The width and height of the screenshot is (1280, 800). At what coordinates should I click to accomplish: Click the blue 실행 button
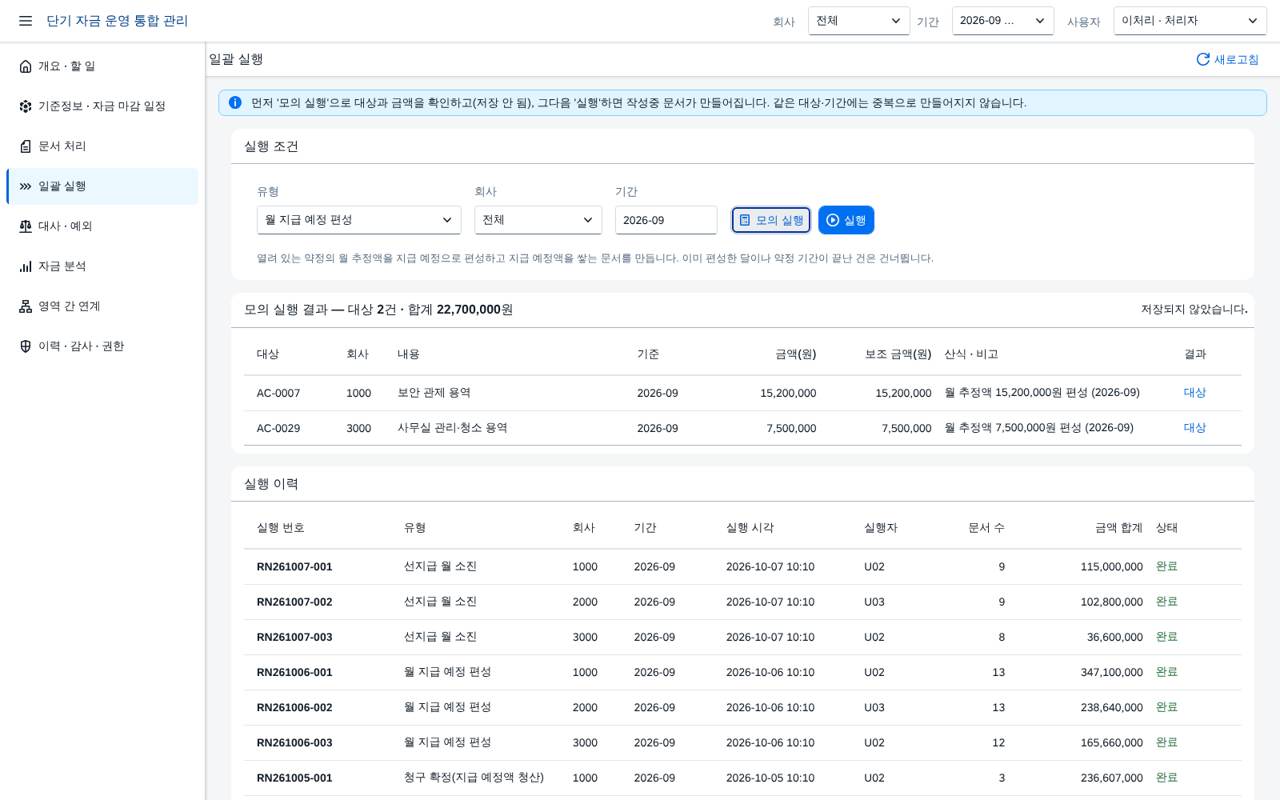pos(846,220)
